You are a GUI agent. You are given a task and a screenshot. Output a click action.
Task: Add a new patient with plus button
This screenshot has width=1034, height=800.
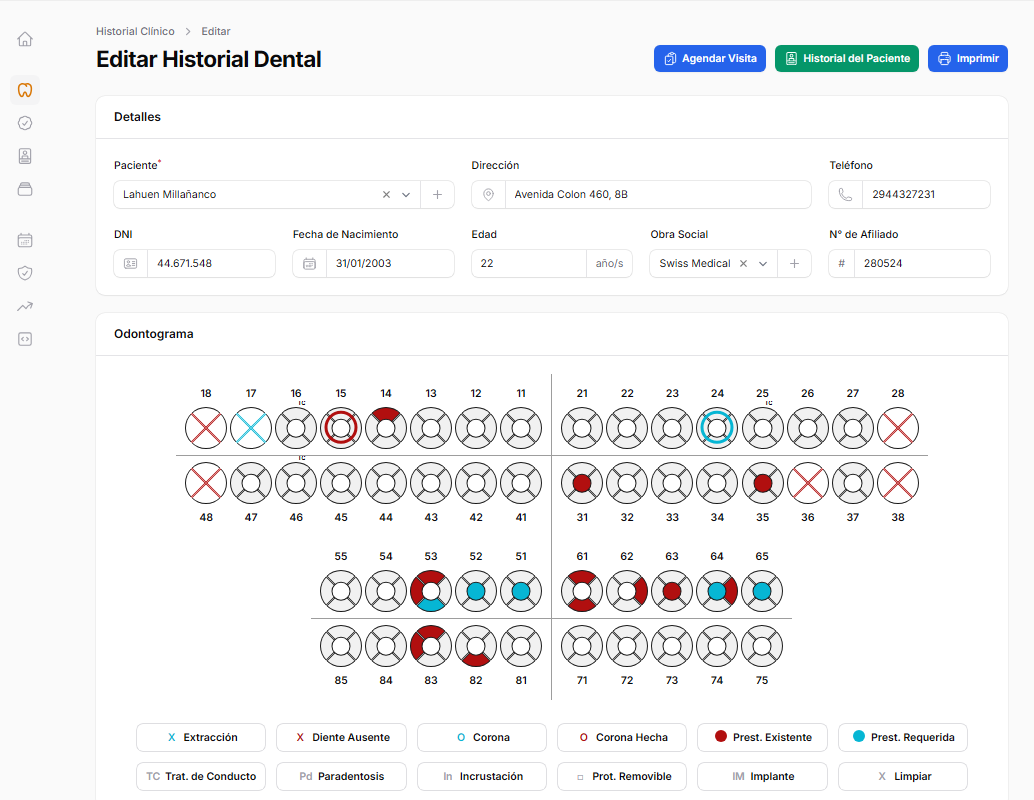click(x=437, y=195)
